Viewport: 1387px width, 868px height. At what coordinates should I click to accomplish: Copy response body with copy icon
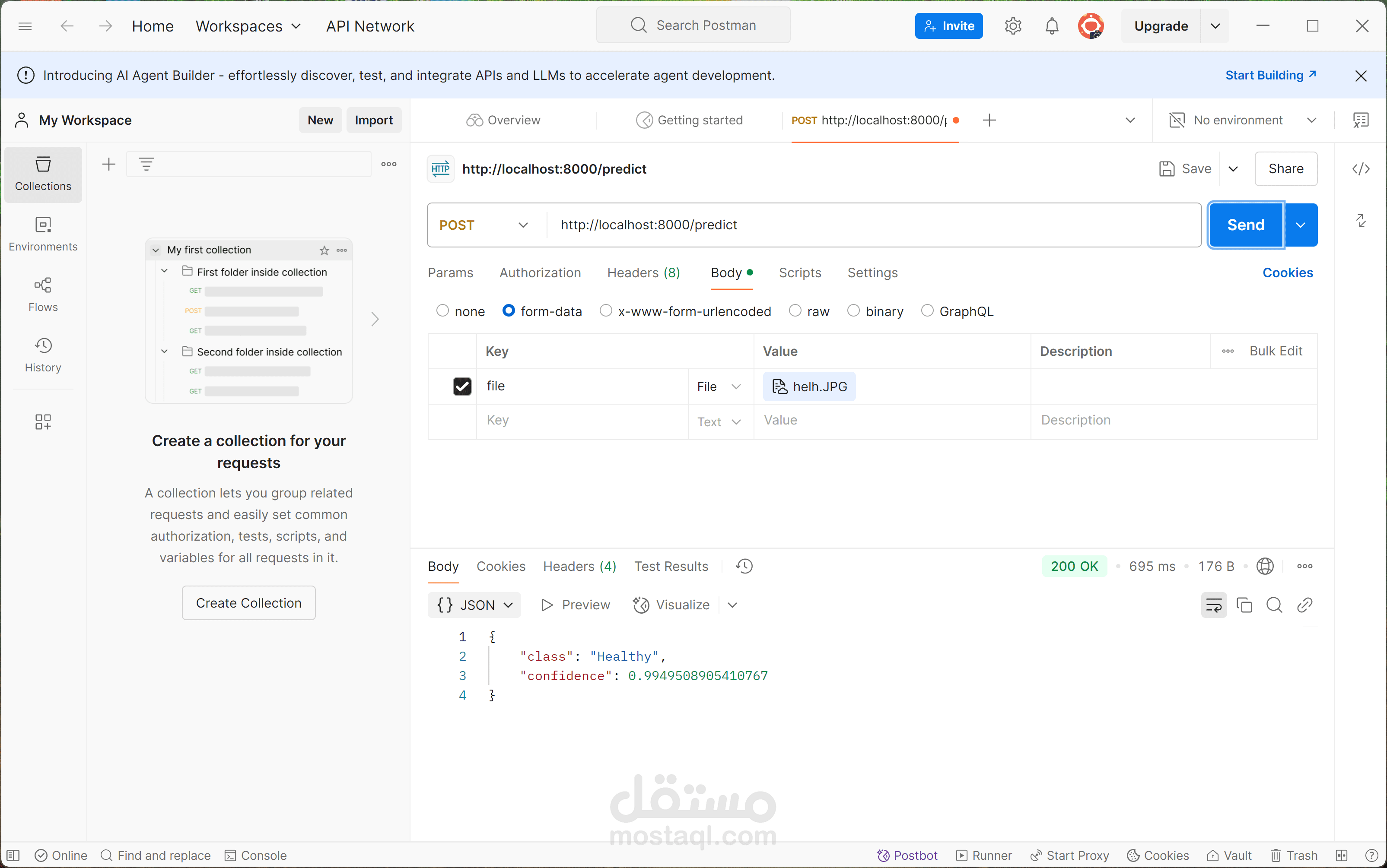(x=1244, y=605)
